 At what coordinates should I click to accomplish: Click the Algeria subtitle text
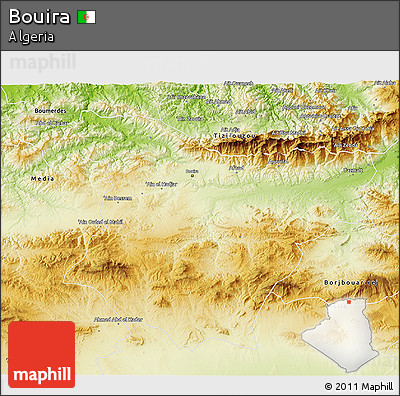[x=31, y=37]
